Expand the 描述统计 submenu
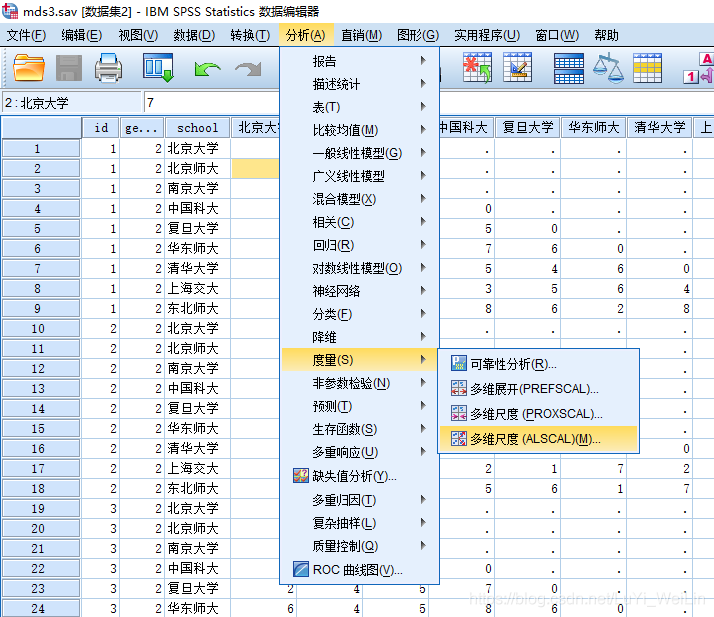Viewport: 714px width, 617px height. click(359, 84)
